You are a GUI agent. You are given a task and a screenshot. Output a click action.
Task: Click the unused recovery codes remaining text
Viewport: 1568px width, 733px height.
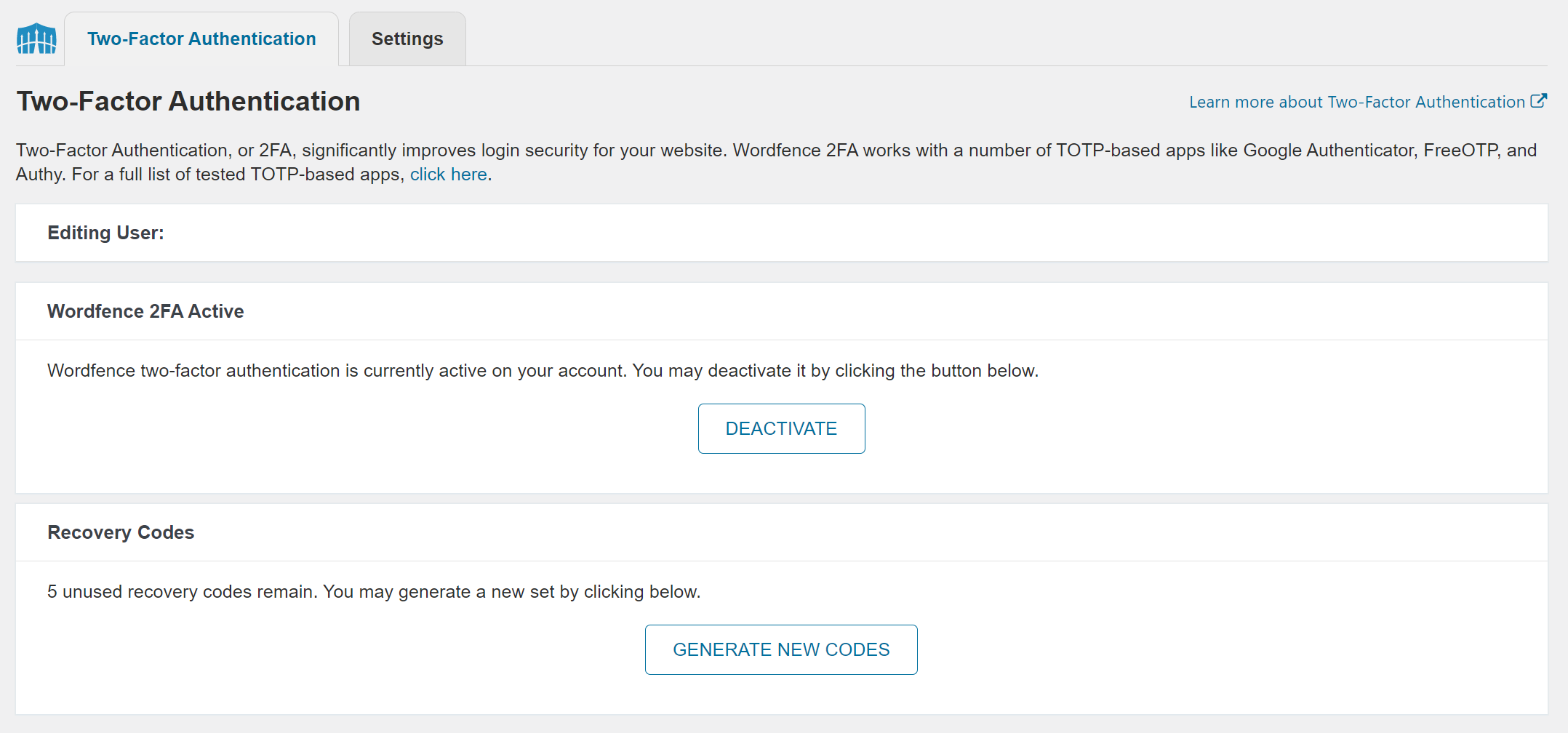[x=374, y=592]
